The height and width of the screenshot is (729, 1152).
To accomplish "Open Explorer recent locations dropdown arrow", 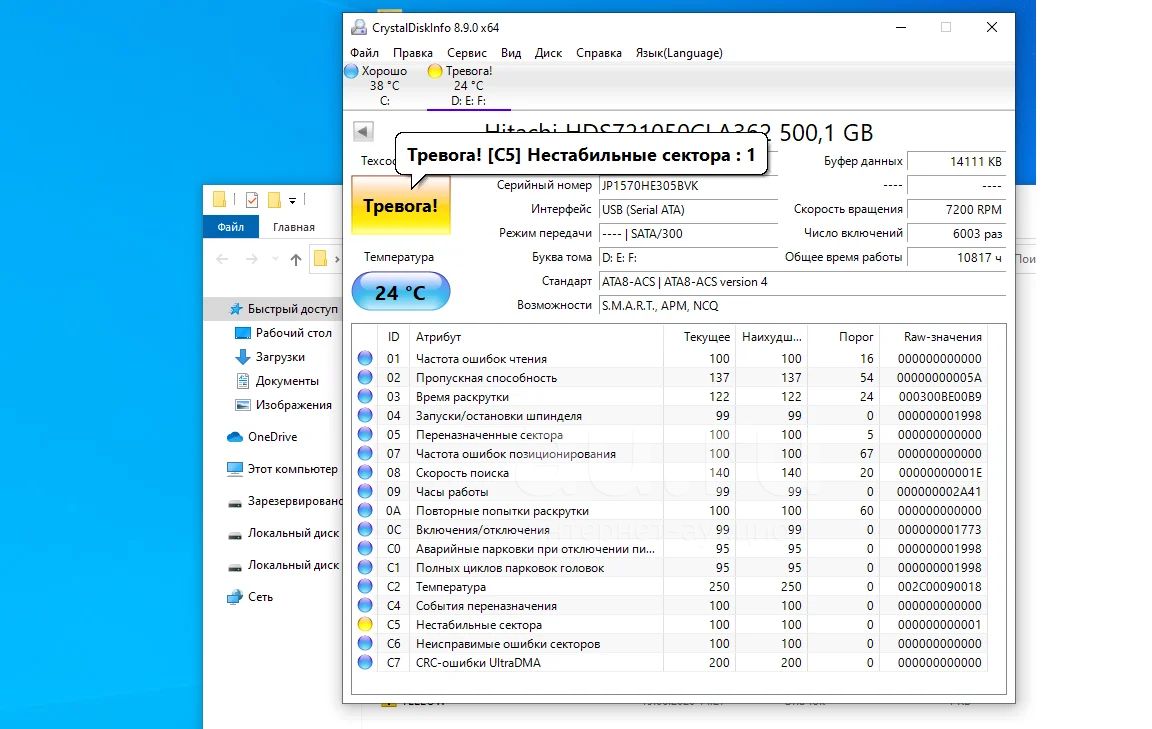I will click(x=275, y=259).
